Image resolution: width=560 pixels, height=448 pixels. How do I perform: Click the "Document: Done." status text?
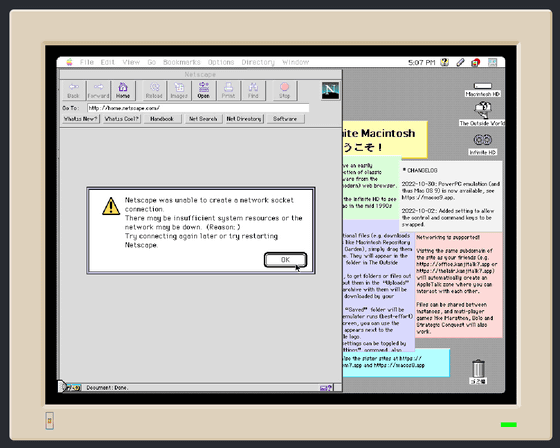pos(107,388)
